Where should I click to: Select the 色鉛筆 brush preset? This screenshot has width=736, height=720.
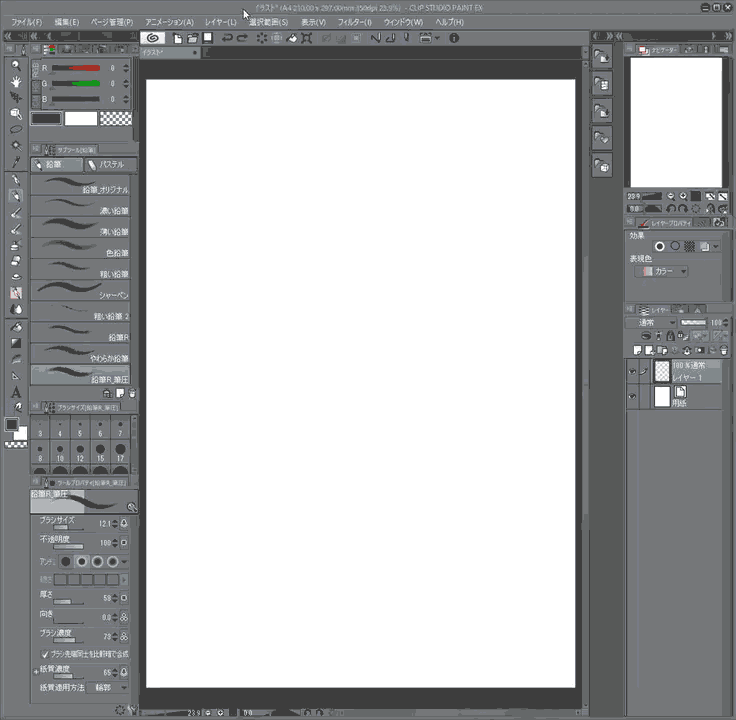(80, 248)
